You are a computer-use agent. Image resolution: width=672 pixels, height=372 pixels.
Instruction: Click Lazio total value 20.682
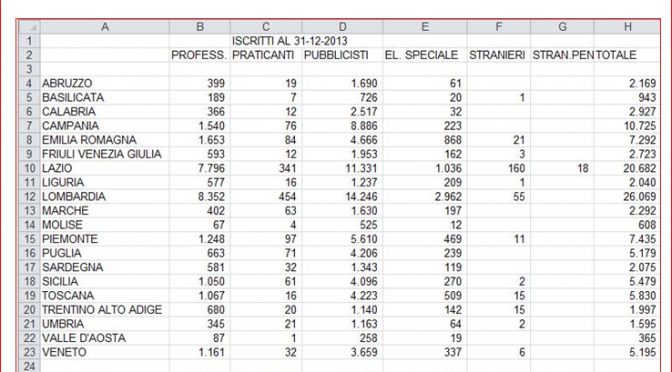click(627, 168)
